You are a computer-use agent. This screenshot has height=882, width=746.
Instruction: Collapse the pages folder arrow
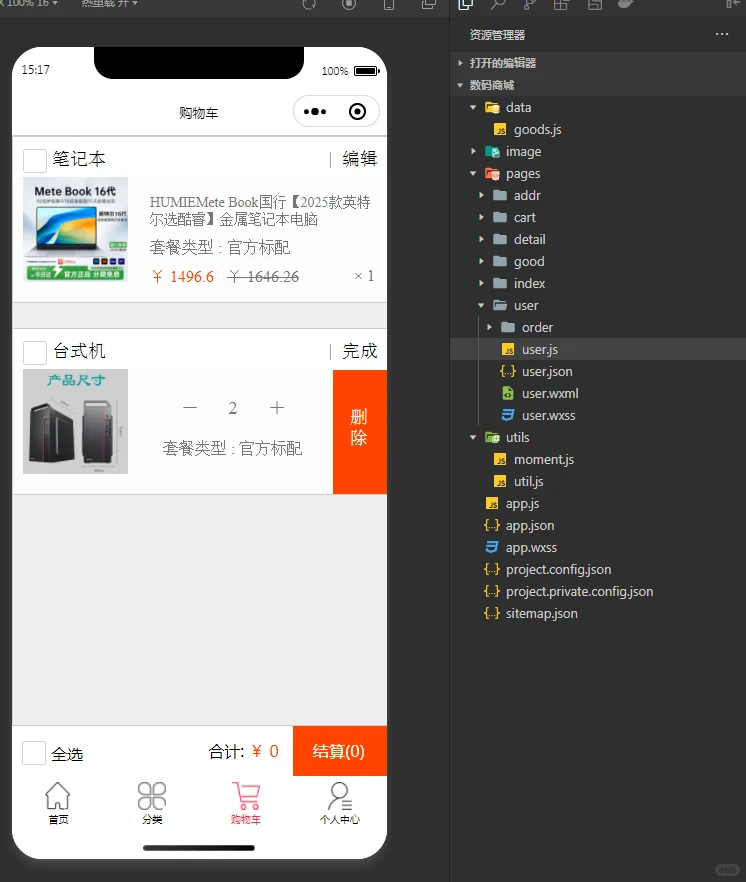point(473,173)
